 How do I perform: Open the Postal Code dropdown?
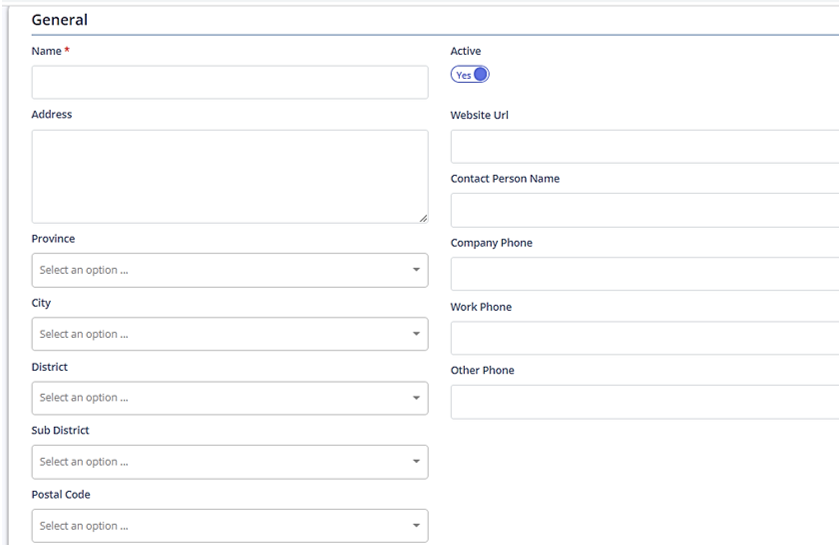click(230, 526)
